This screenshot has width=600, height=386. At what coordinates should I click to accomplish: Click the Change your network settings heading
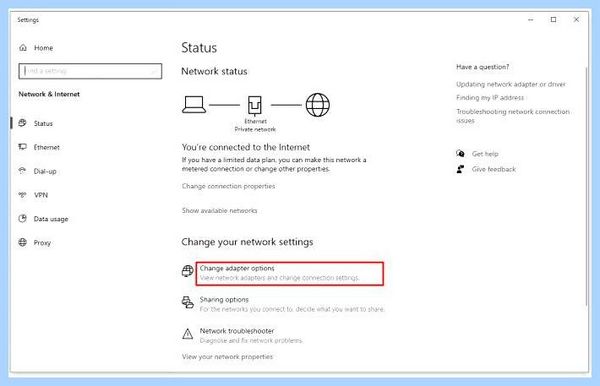[247, 242]
